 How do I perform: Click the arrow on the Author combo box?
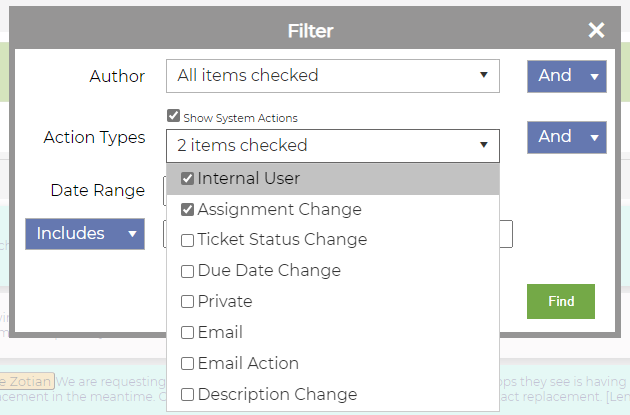click(x=484, y=75)
